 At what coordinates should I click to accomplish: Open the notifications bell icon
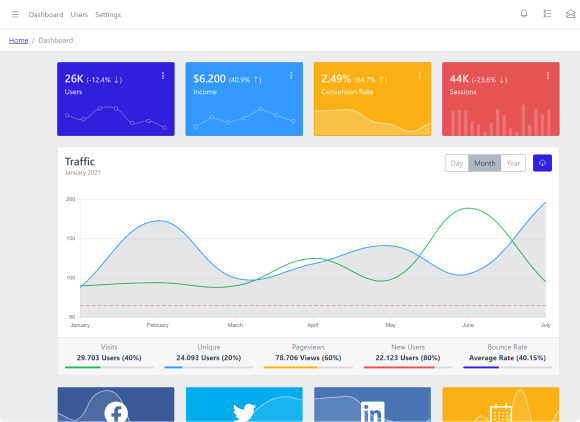tap(524, 14)
